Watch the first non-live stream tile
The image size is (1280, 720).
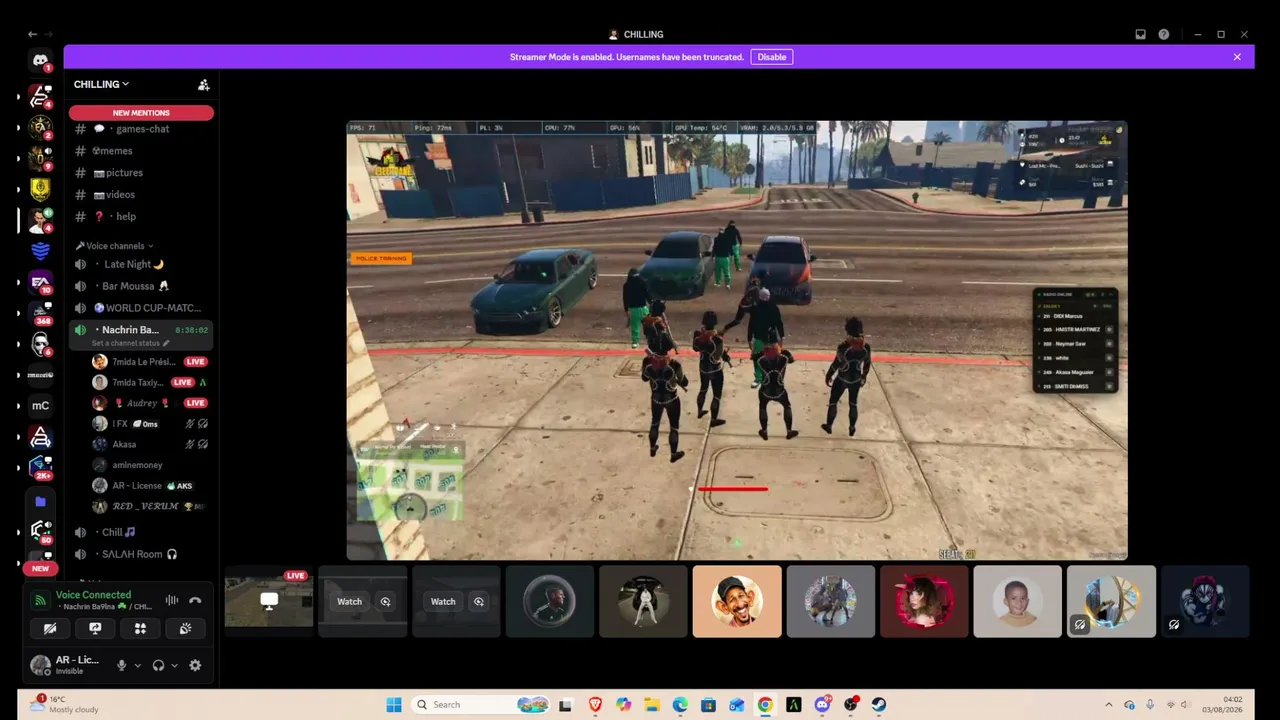(x=349, y=602)
